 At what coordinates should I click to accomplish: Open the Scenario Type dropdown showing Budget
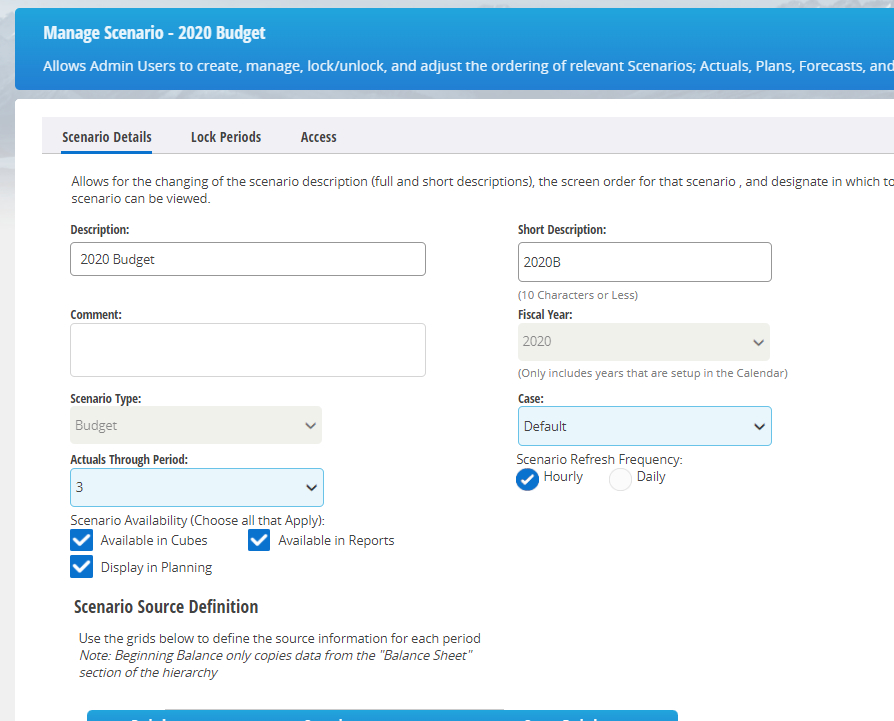196,425
